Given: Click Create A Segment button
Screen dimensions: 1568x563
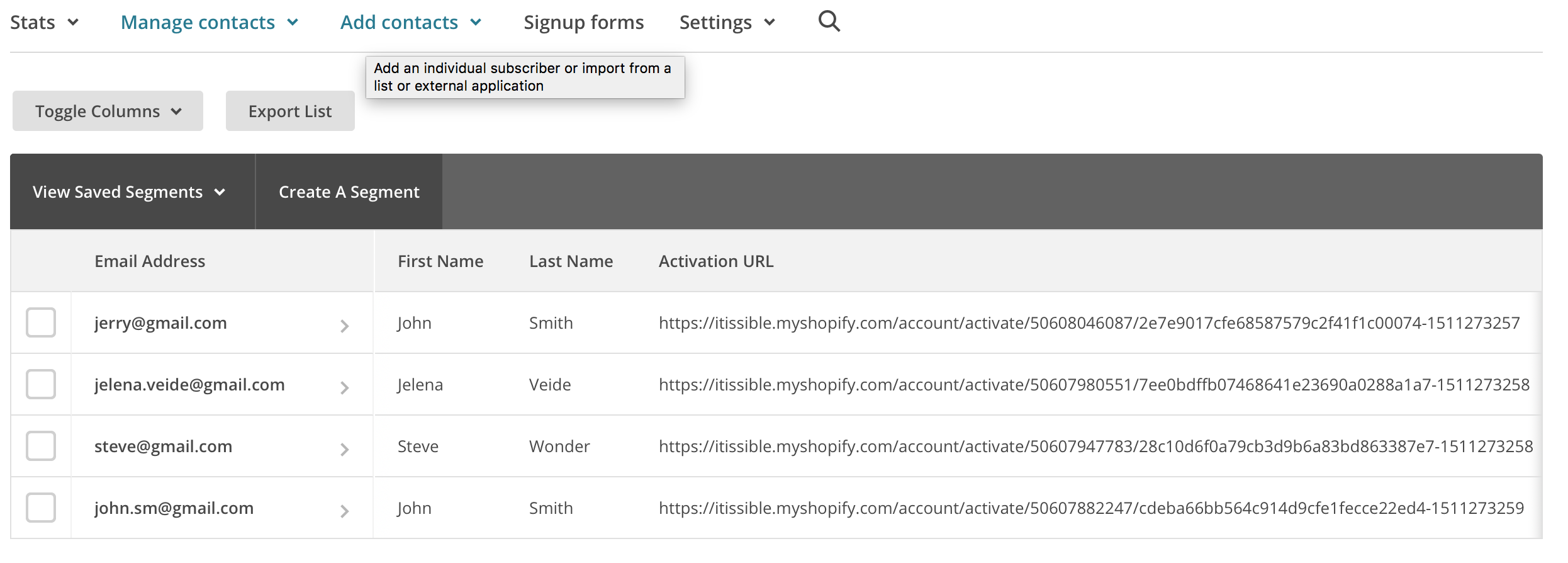Looking at the screenshot, I should (x=349, y=192).
